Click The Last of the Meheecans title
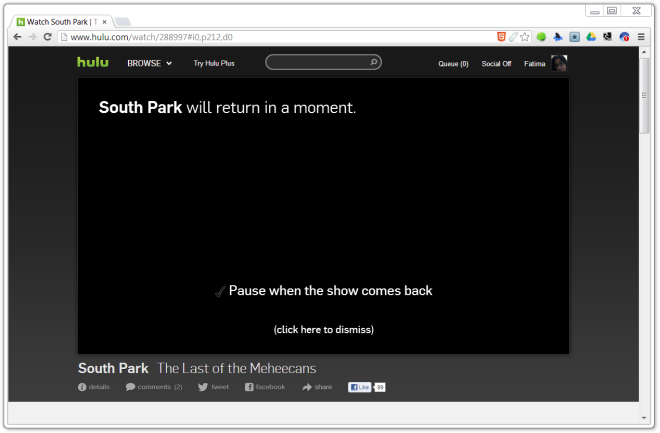 (237, 368)
